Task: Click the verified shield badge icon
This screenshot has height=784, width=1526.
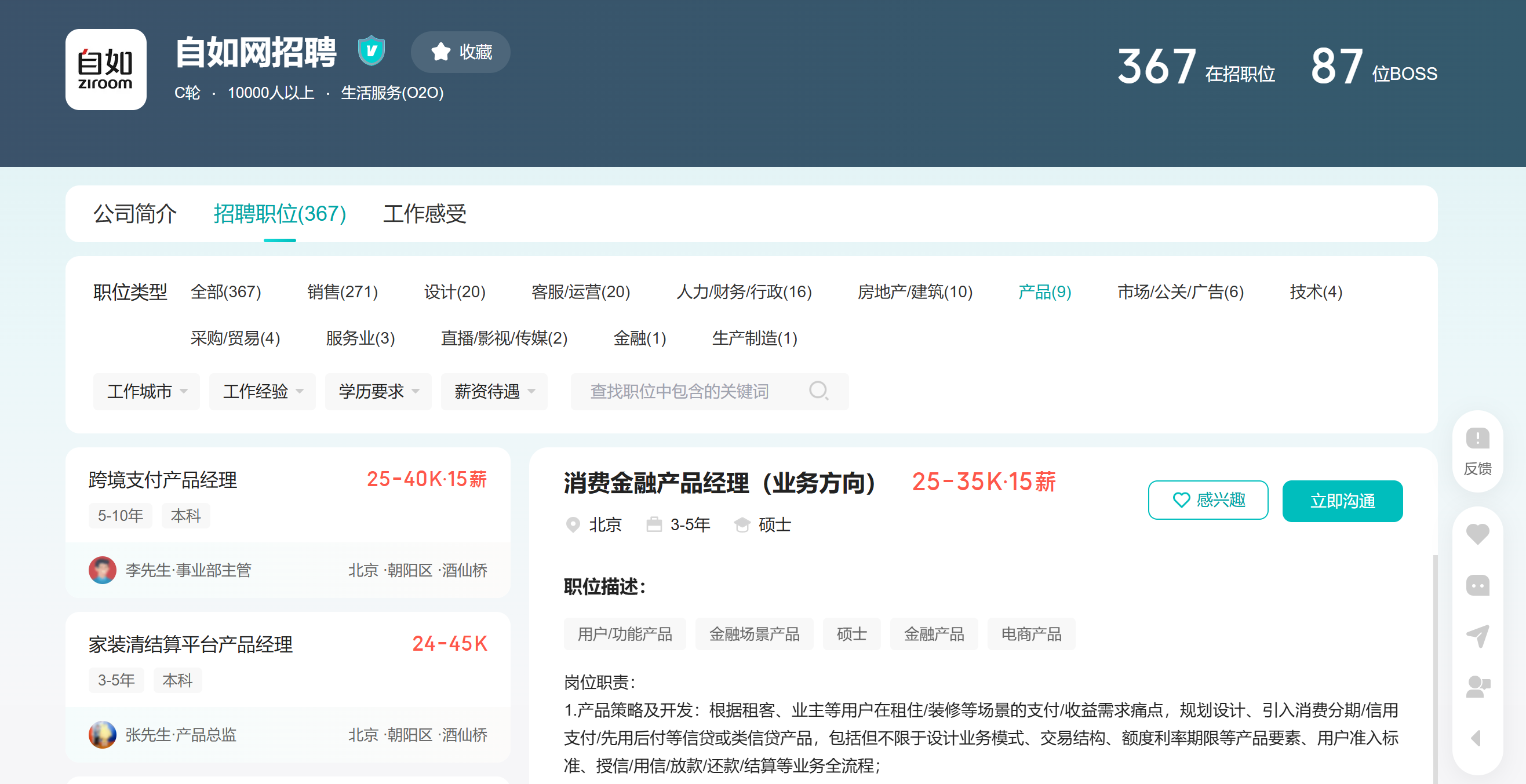Action: [x=371, y=51]
